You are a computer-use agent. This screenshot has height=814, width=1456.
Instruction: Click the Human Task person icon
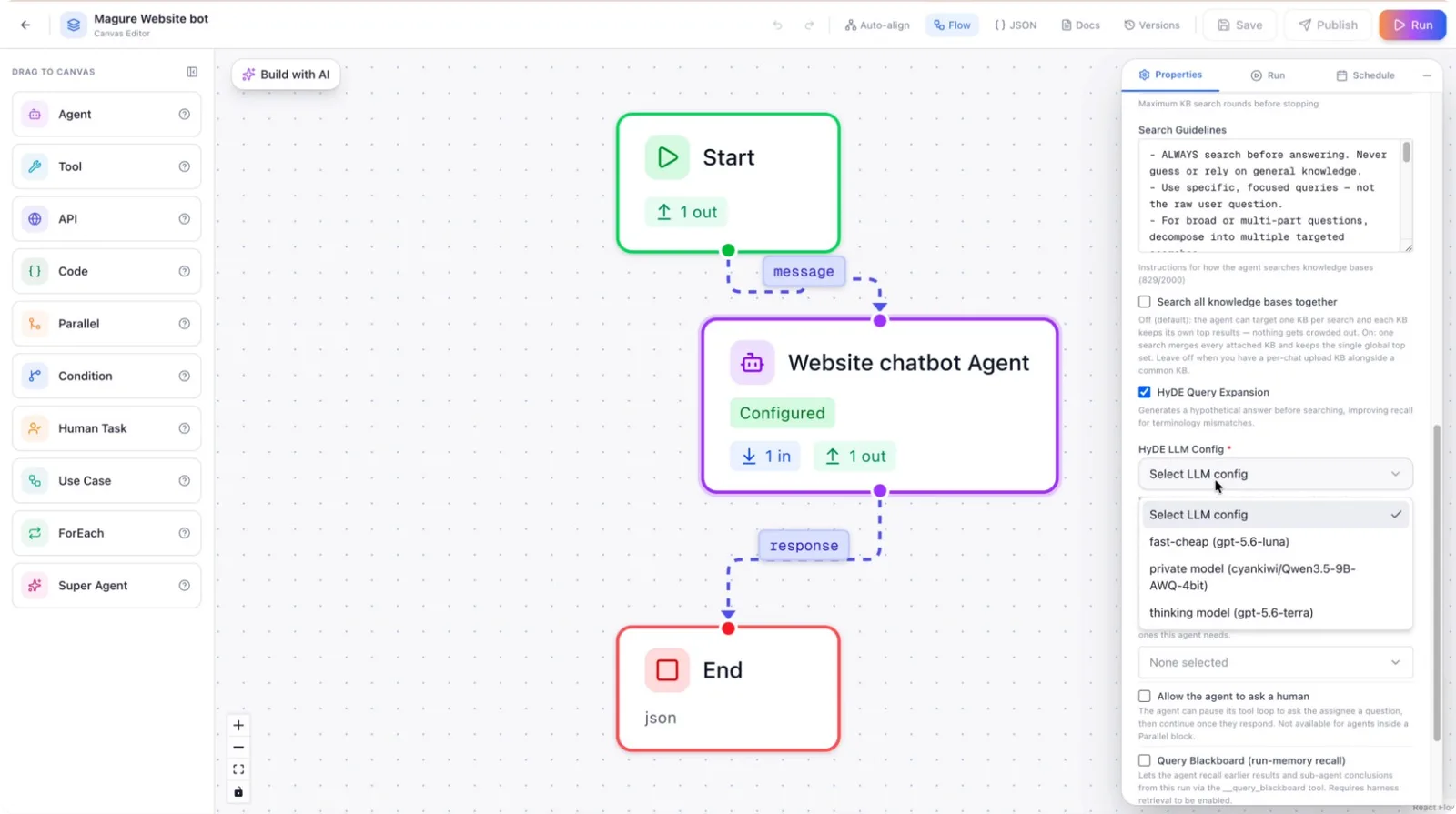tap(35, 428)
